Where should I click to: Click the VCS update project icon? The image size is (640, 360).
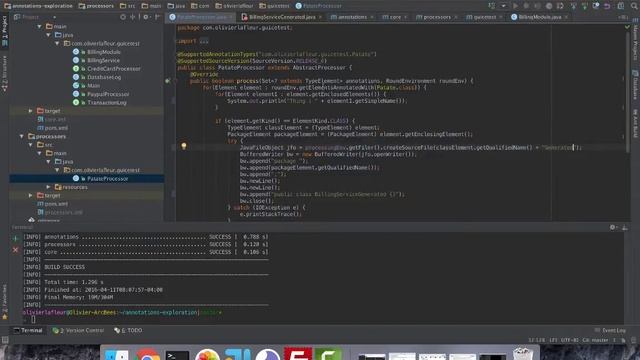coord(573,6)
